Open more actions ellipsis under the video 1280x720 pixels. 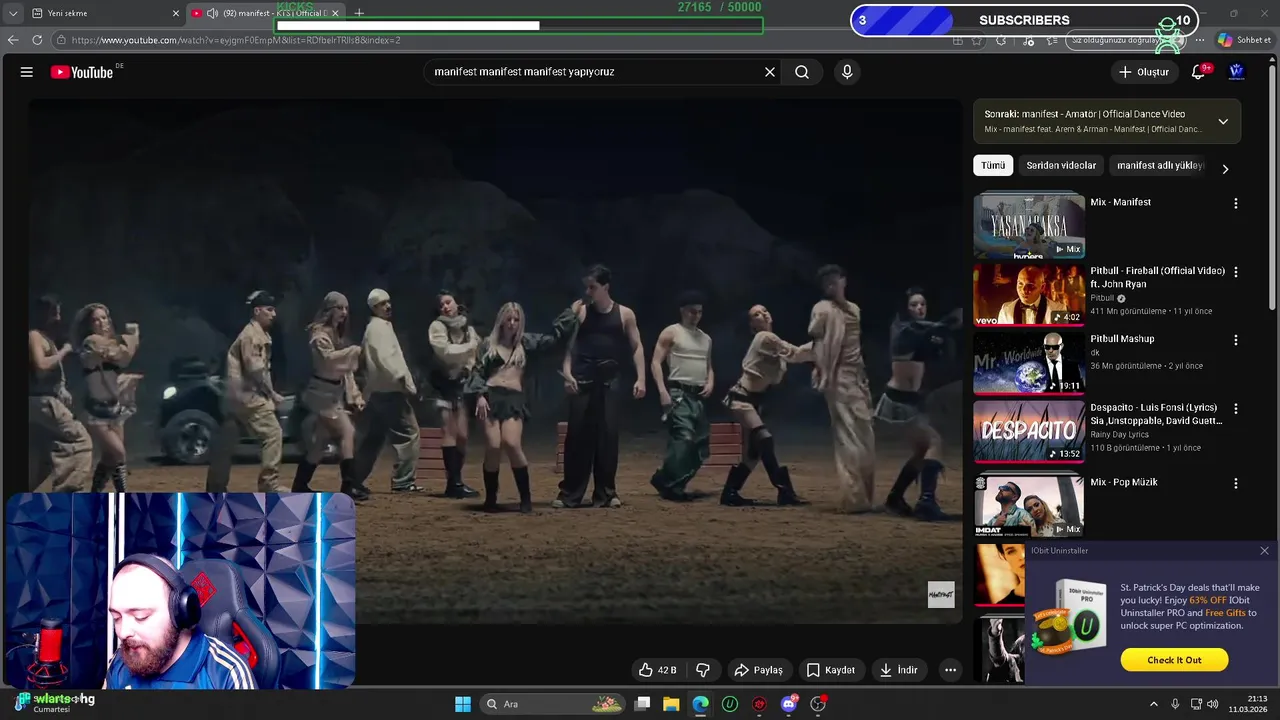pos(951,670)
